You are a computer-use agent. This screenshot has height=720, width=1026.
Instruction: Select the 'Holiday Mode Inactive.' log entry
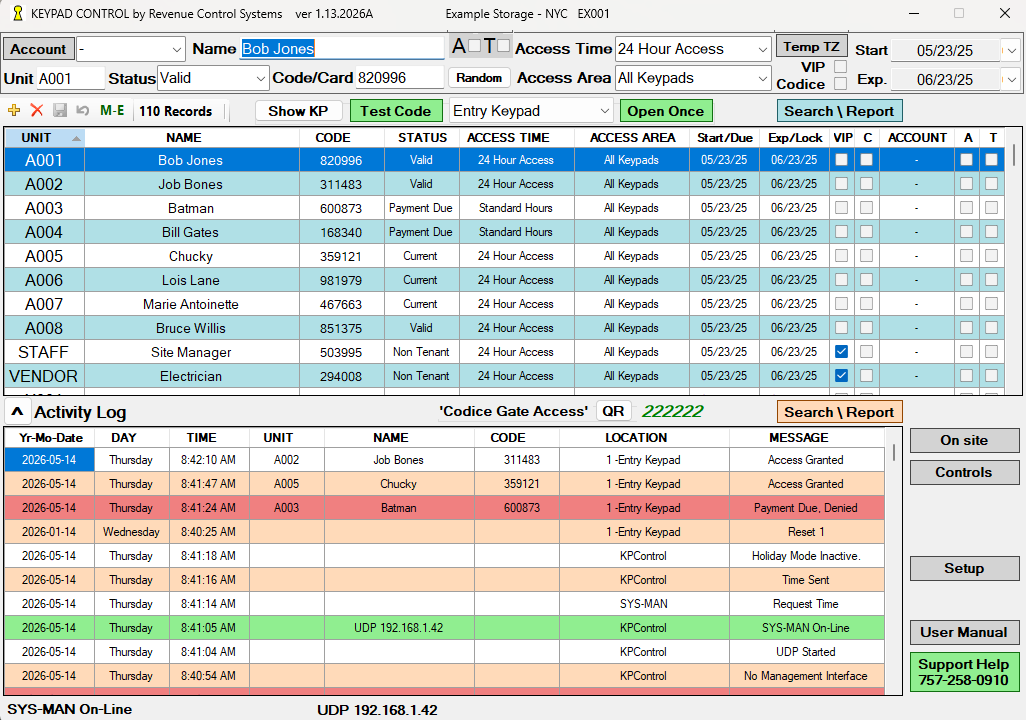tap(444, 556)
